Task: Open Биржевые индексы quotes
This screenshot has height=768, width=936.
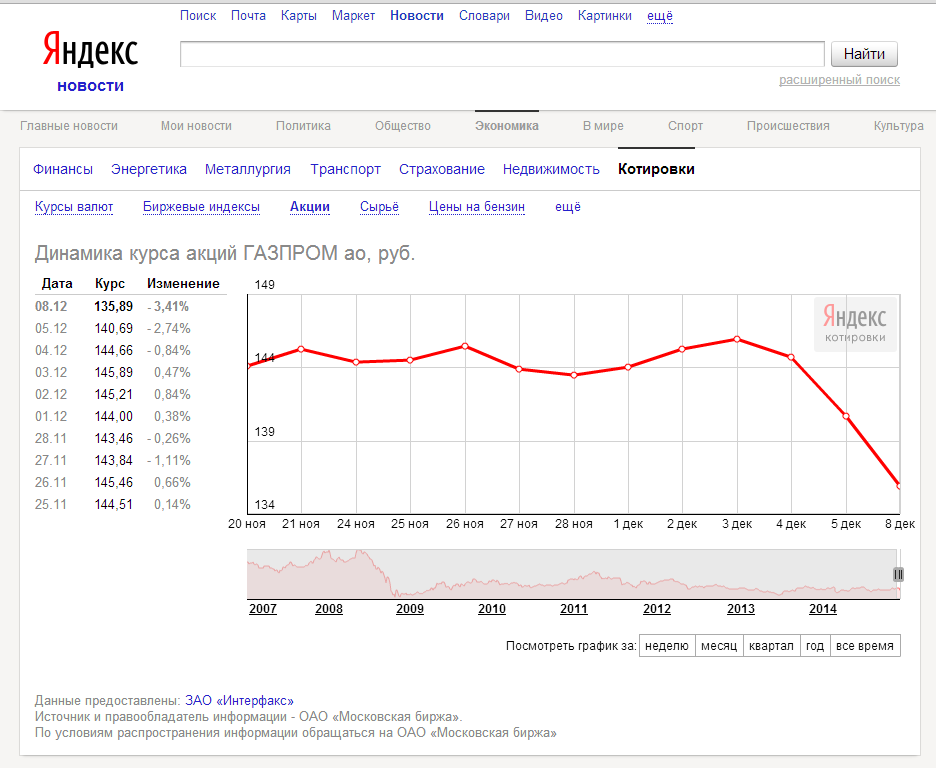Action: 201,207
